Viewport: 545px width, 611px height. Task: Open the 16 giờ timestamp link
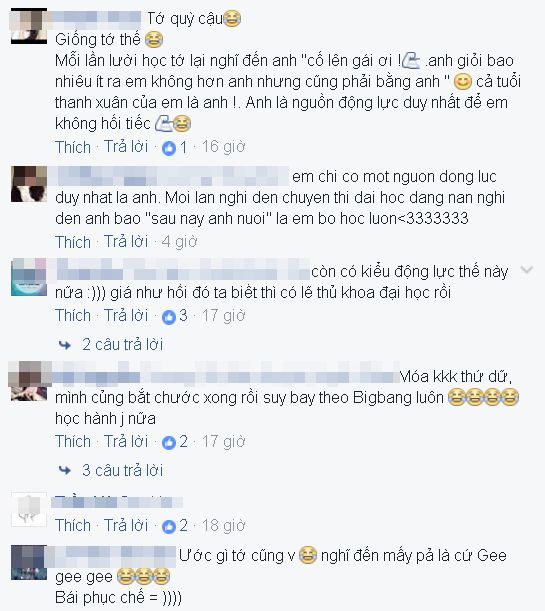[224, 147]
